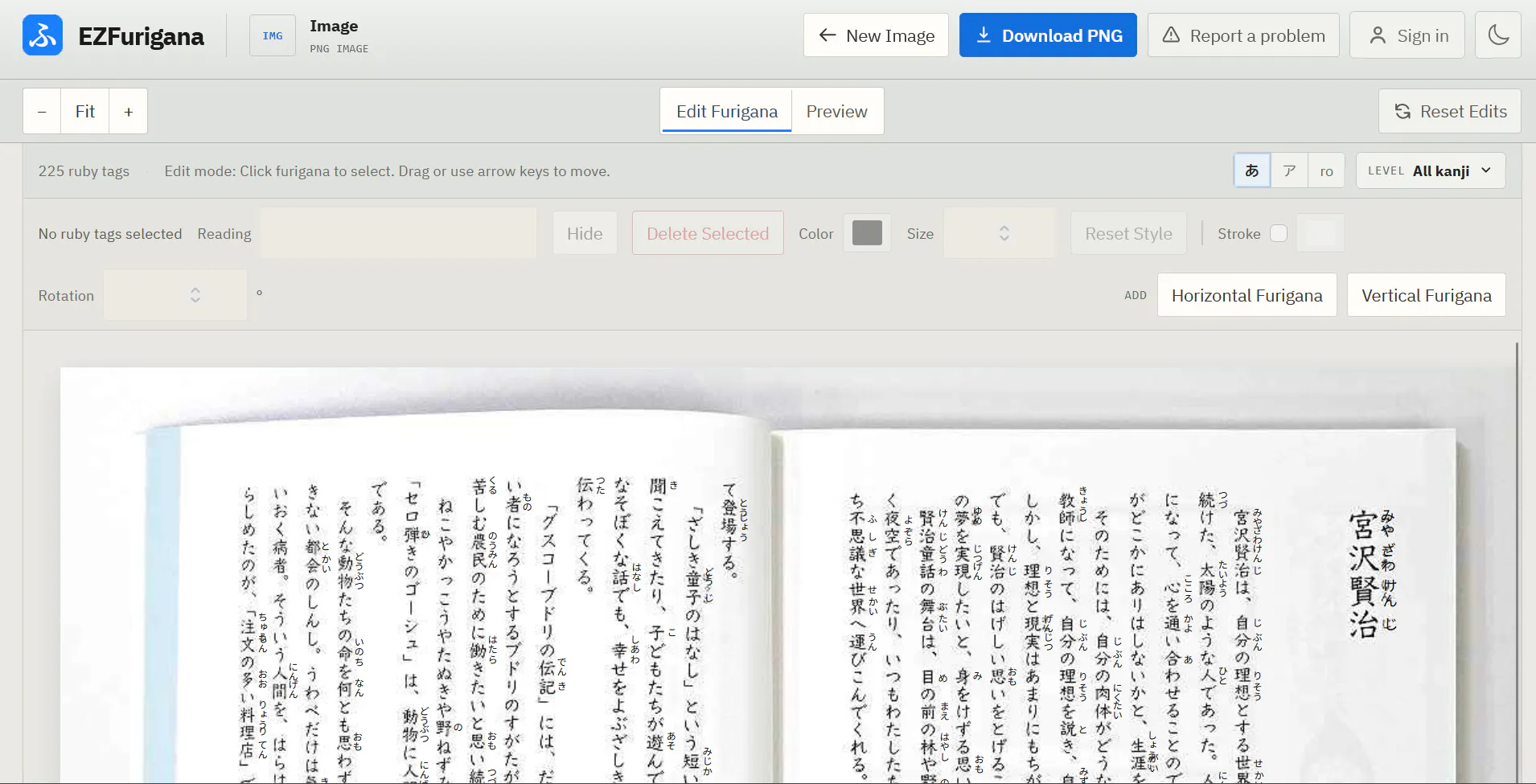Viewport: 1536px width, 784px height.
Task: Click the '225 ruby tags' count text
Action: [84, 170]
